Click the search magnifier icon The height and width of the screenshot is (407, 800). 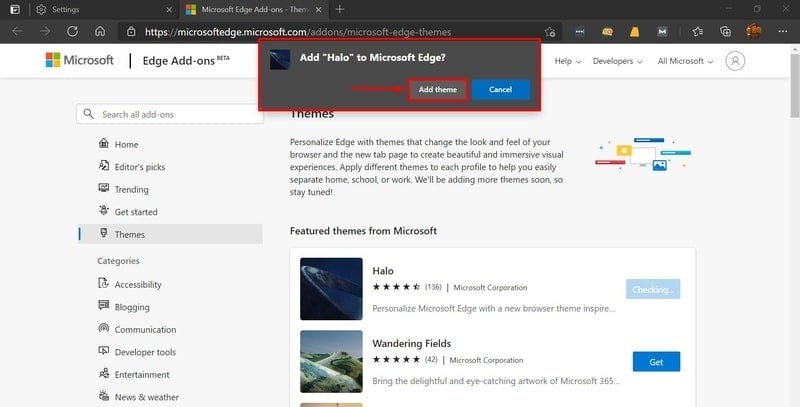89,114
